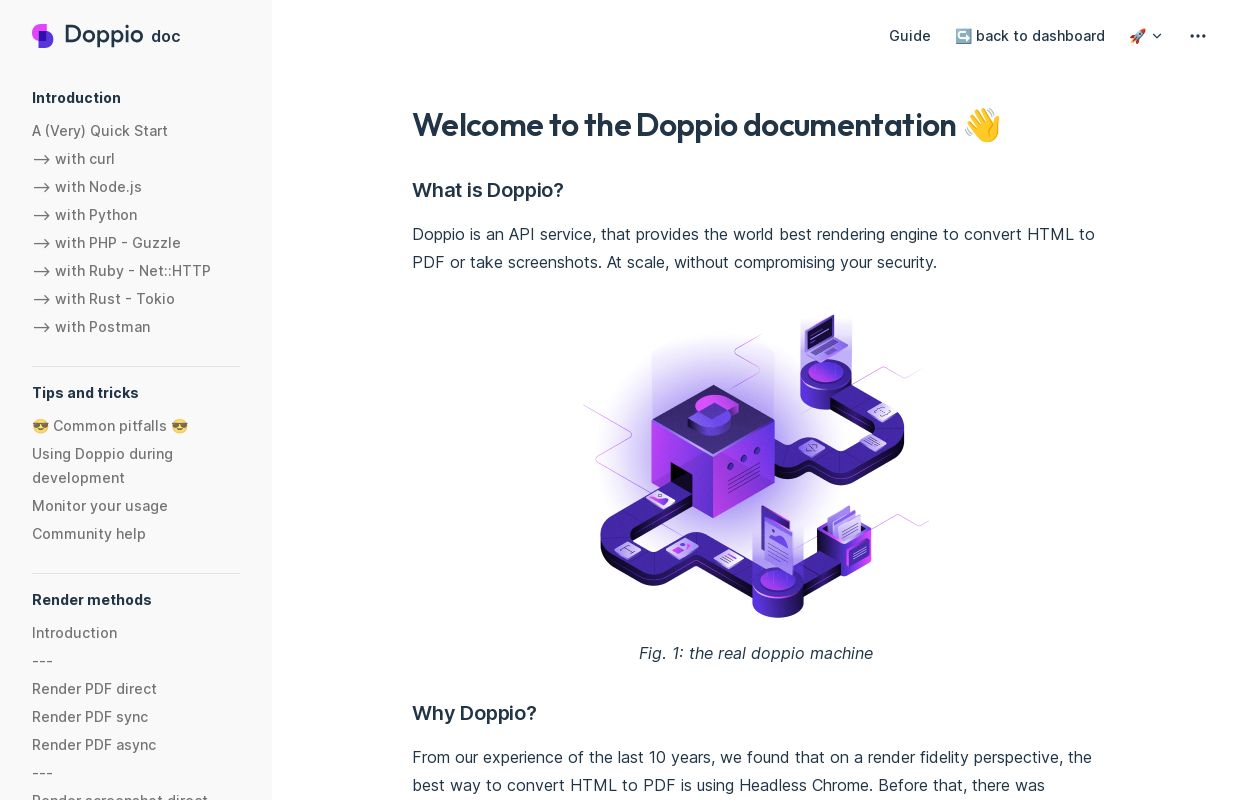Image resolution: width=1240 pixels, height=800 pixels.
Task: Open Render methods Introduction link
Action: click(75, 633)
